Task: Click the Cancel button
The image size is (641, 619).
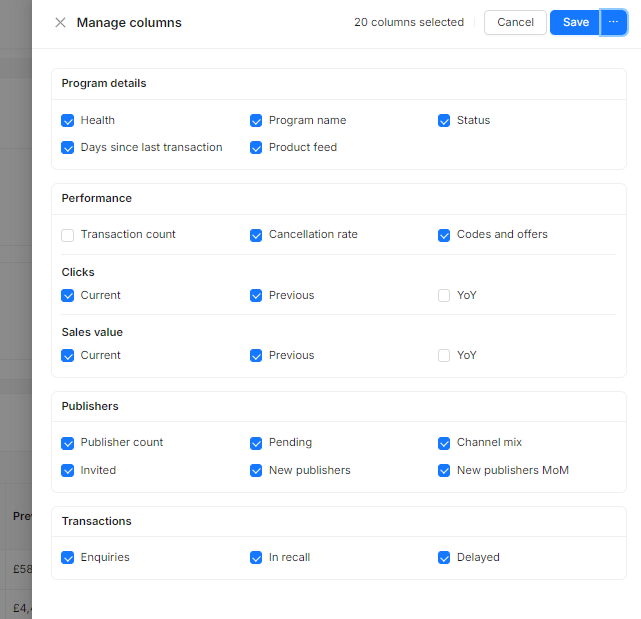Action: pyautogui.click(x=515, y=23)
